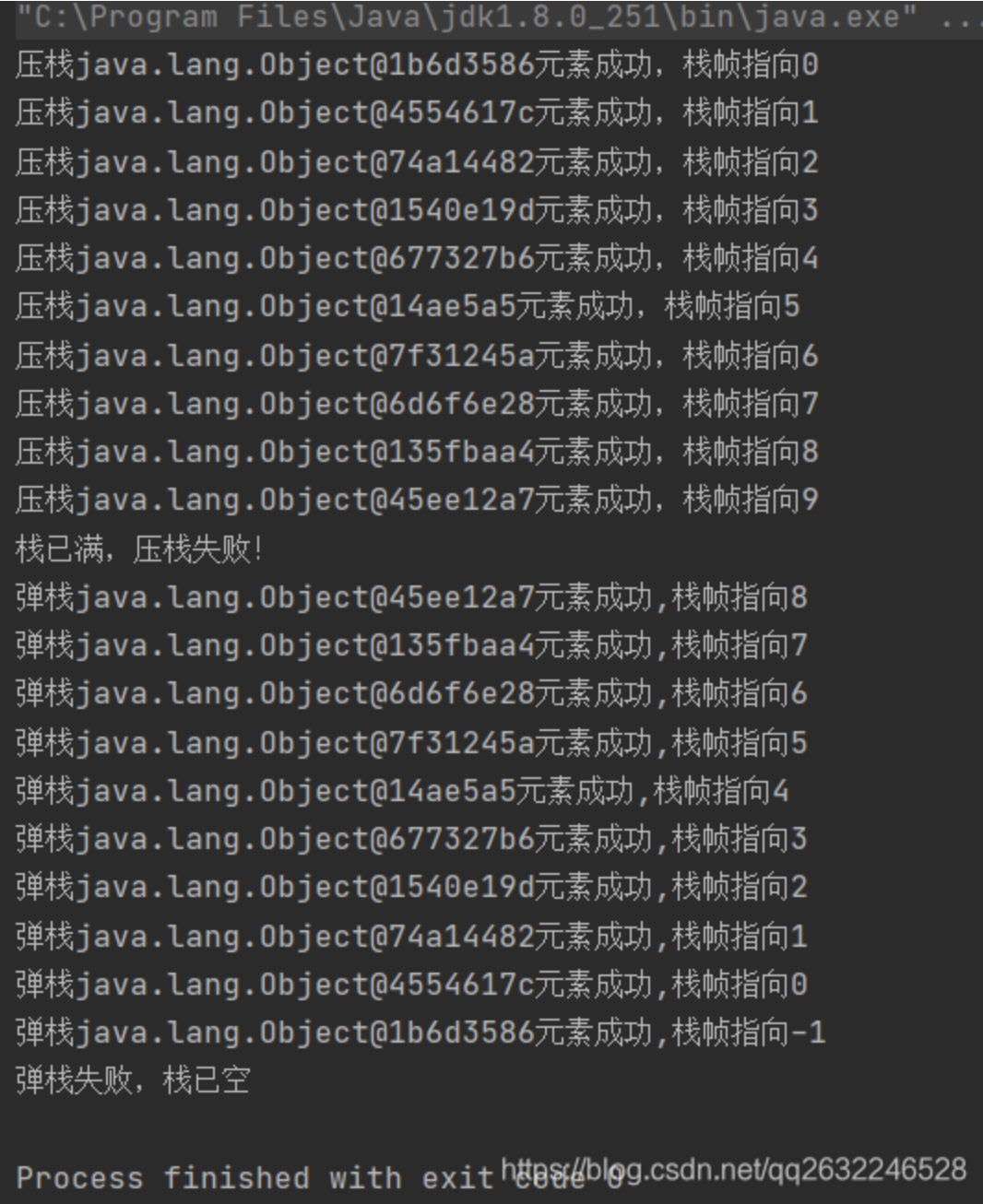This screenshot has width=983, height=1204.
Task: Click the line pushing Object@1b6d3586
Action: click(x=417, y=65)
